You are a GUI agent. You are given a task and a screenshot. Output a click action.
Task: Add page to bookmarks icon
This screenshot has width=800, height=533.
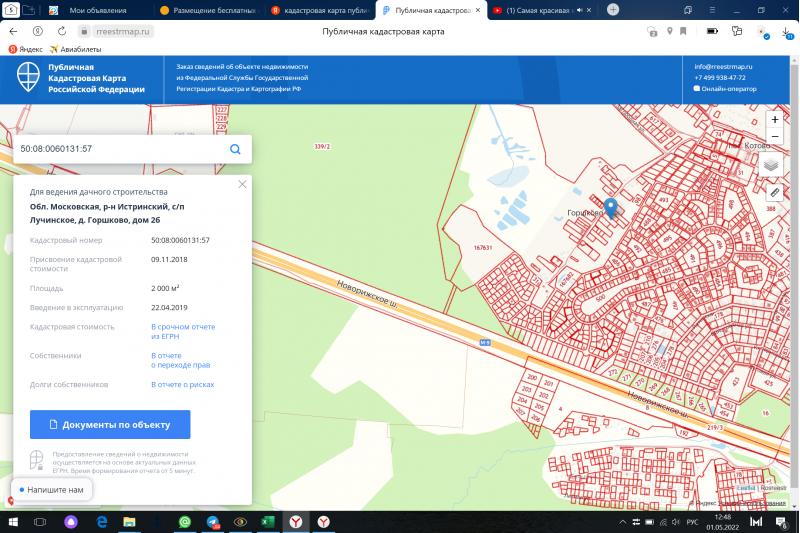(683, 31)
